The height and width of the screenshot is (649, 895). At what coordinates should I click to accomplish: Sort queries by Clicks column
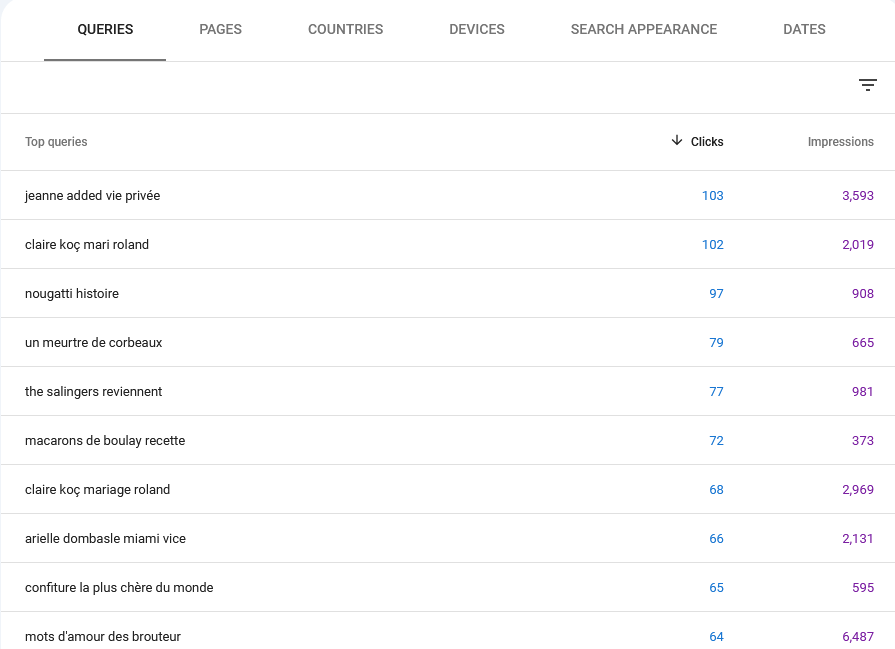pyautogui.click(x=705, y=141)
